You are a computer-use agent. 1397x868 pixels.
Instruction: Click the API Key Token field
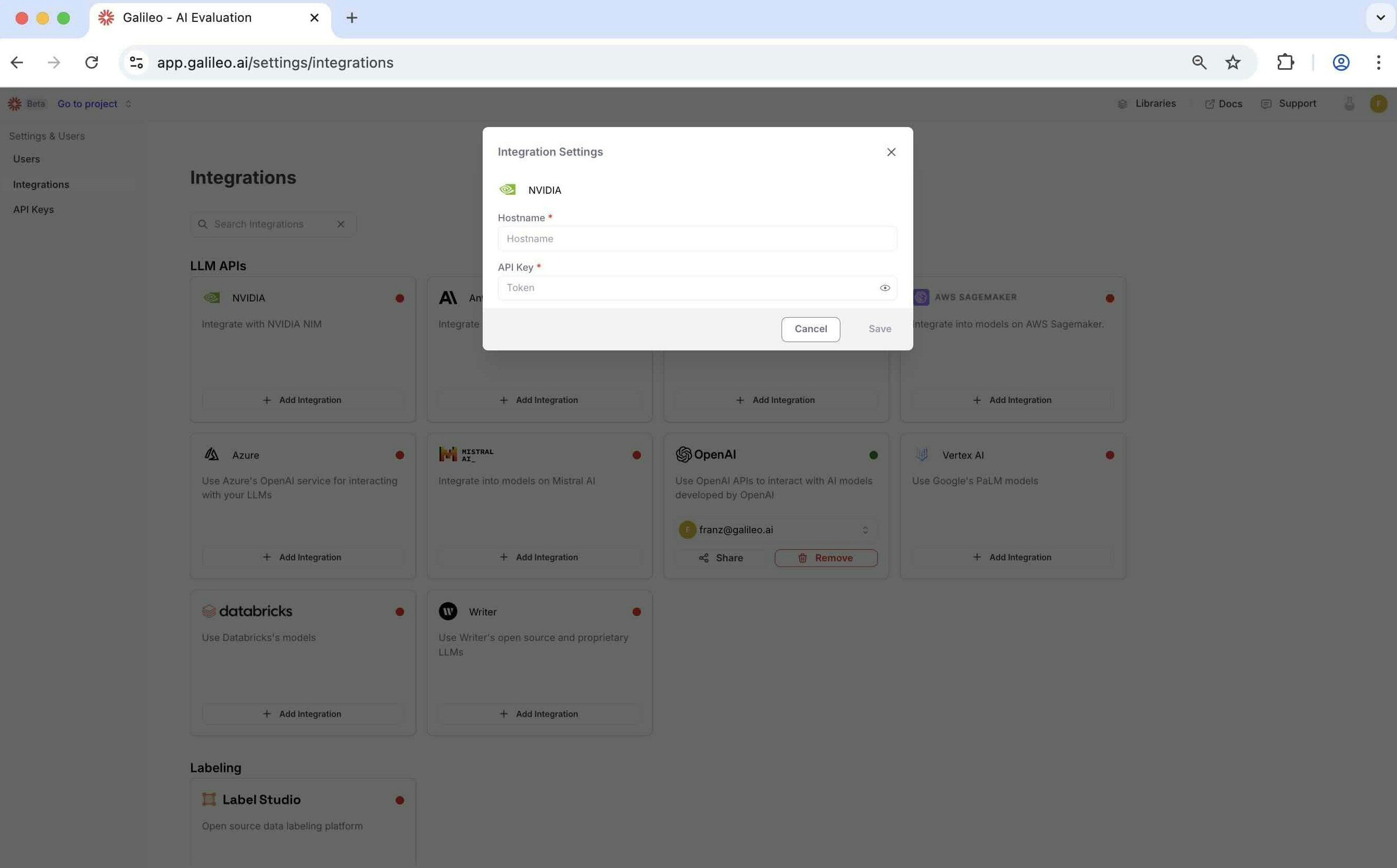click(x=686, y=287)
